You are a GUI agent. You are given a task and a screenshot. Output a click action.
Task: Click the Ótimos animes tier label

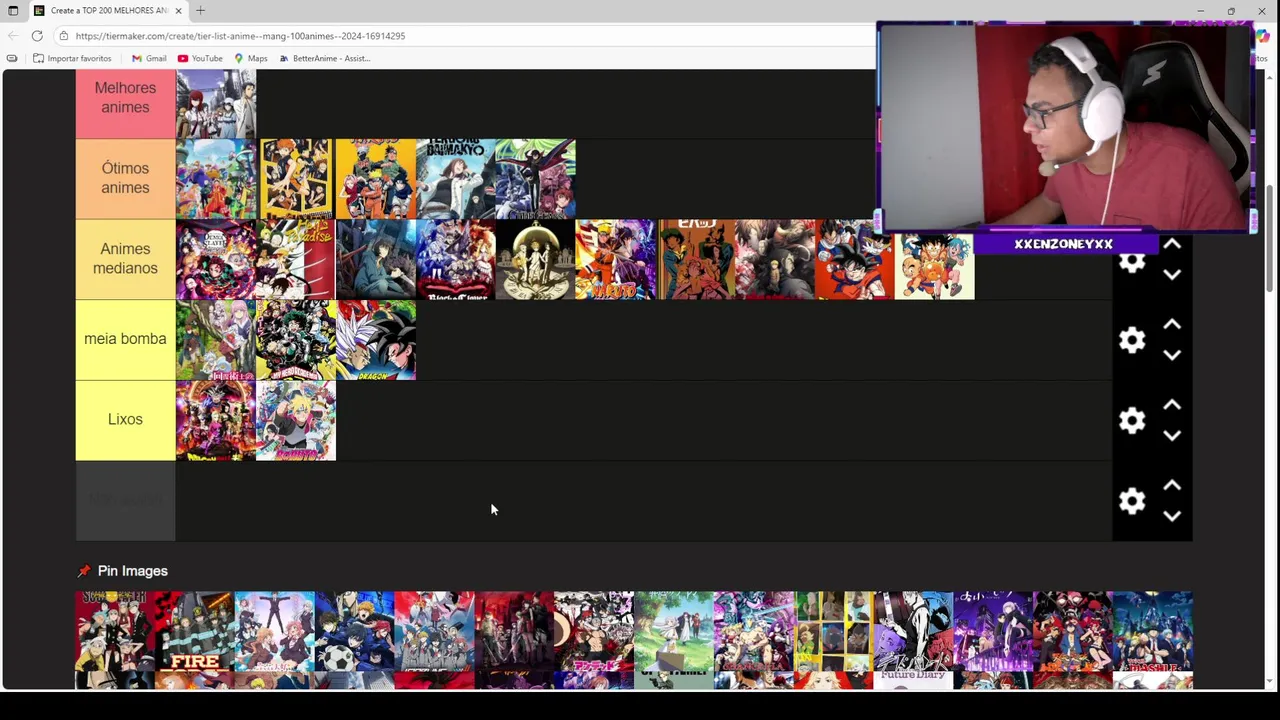(x=125, y=178)
